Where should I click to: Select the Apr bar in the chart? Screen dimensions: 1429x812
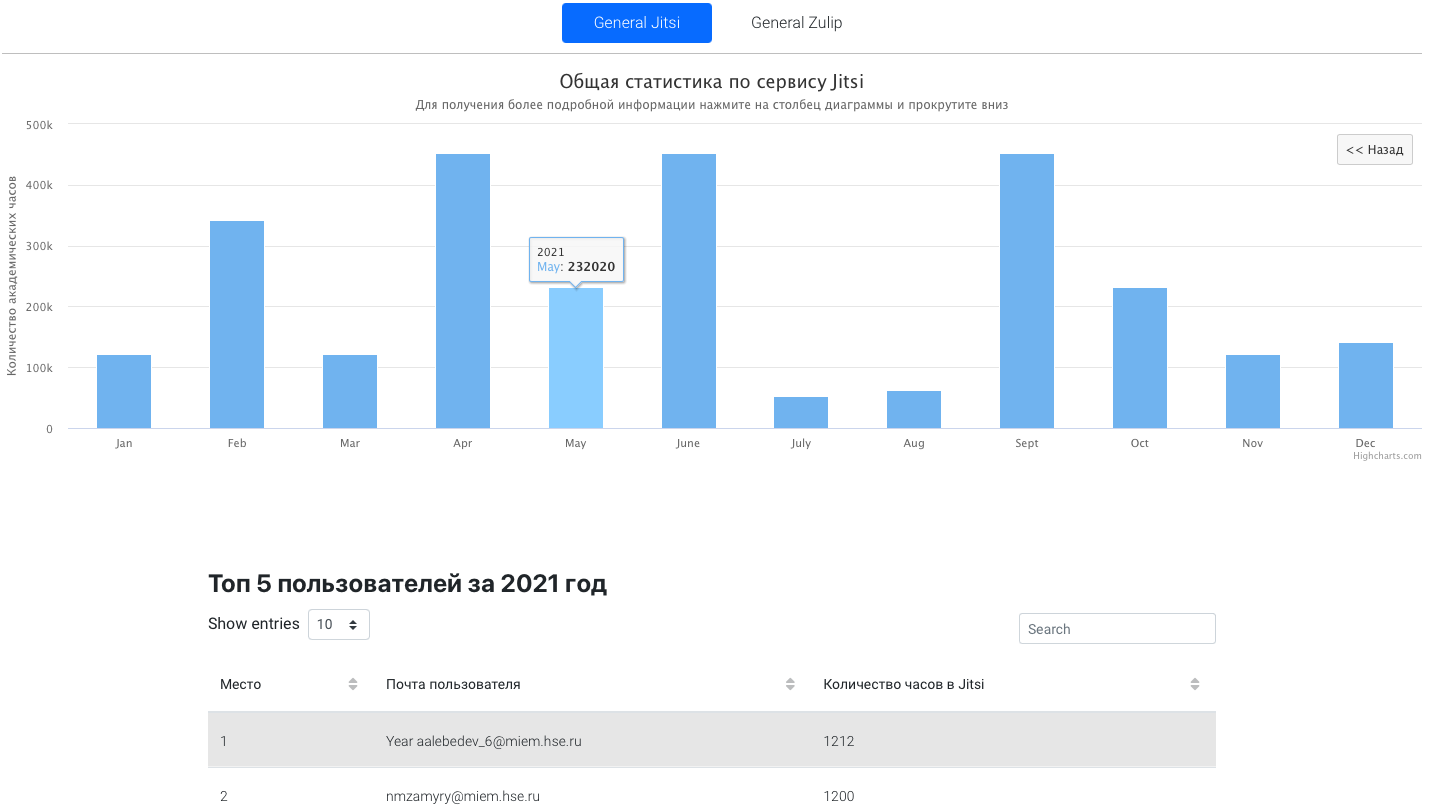(463, 291)
